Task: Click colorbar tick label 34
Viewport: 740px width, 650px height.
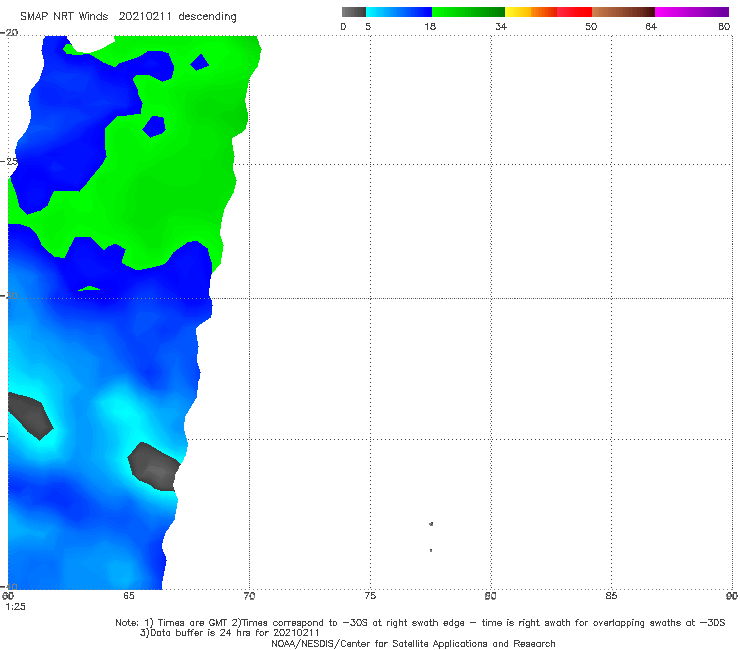Action: coord(501,26)
